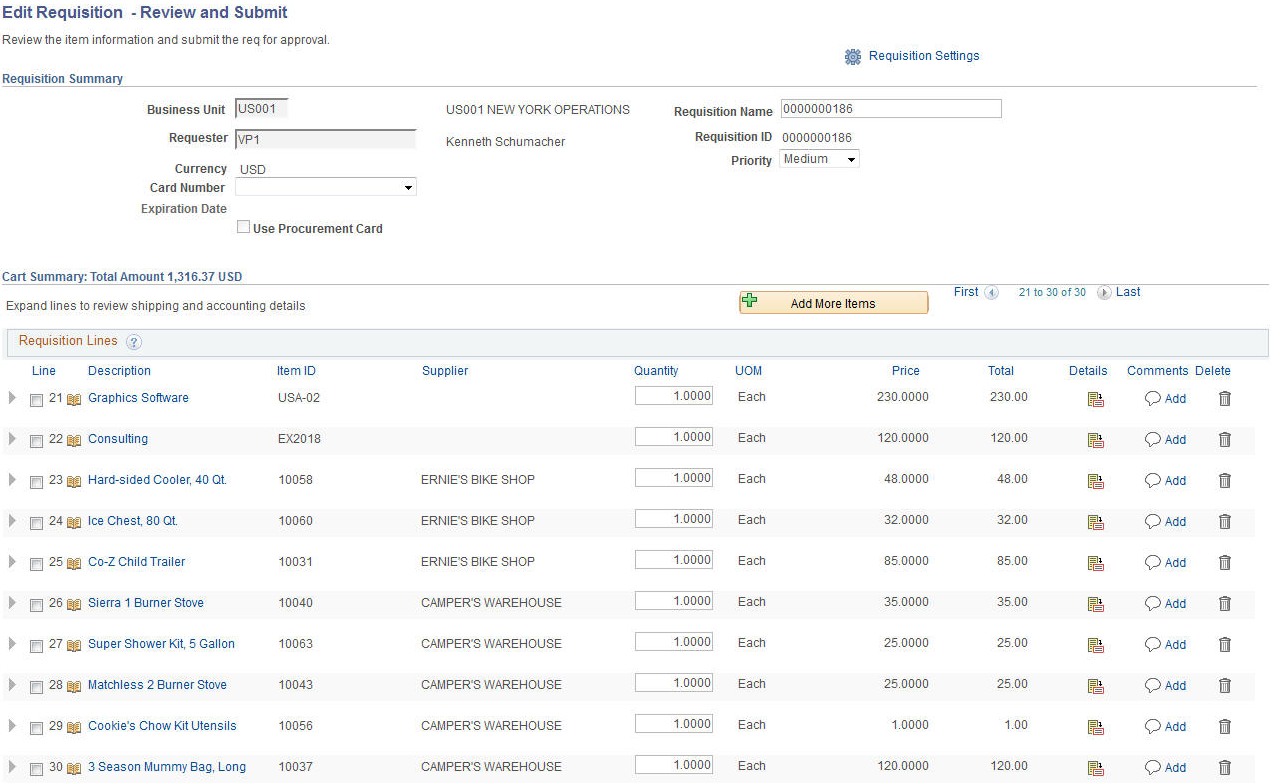Go to previous lines with left arrow
The image size is (1275, 783).
(991, 293)
